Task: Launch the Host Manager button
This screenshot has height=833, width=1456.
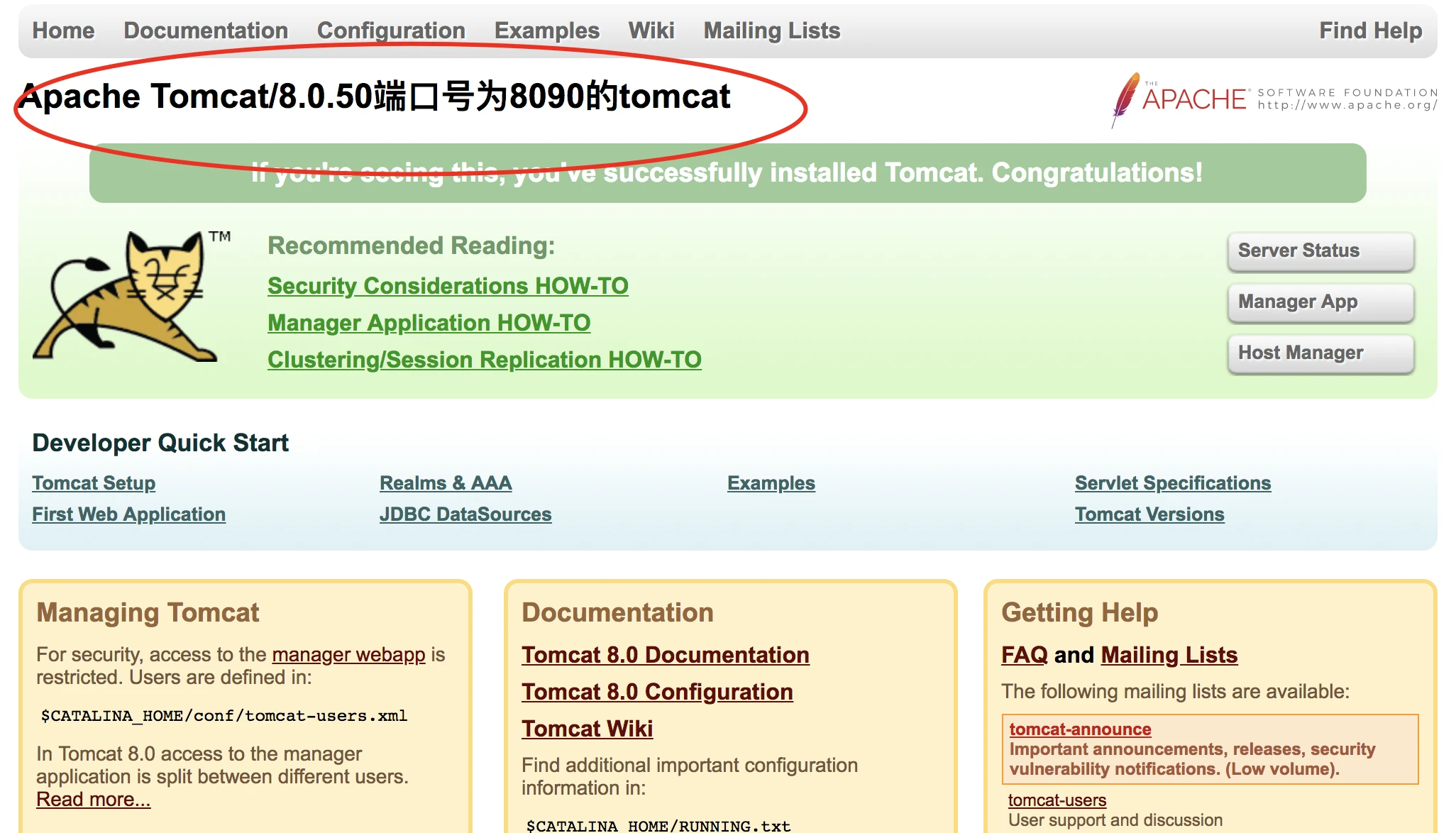Action: [1320, 353]
